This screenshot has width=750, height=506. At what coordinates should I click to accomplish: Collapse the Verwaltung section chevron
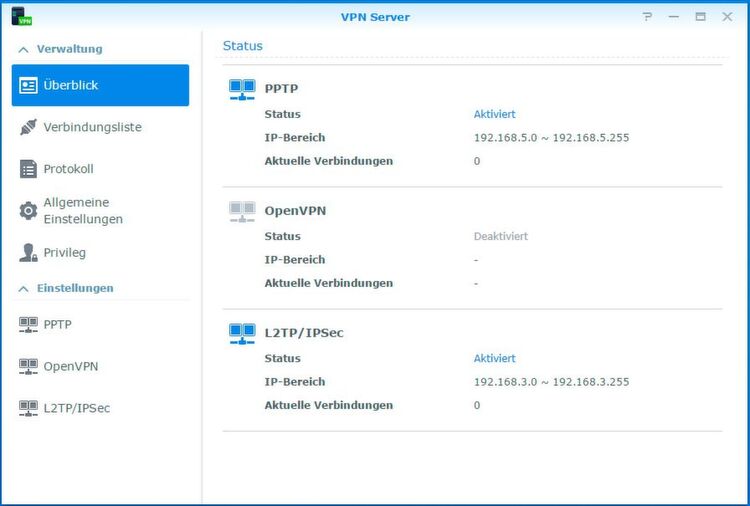pos(23,49)
